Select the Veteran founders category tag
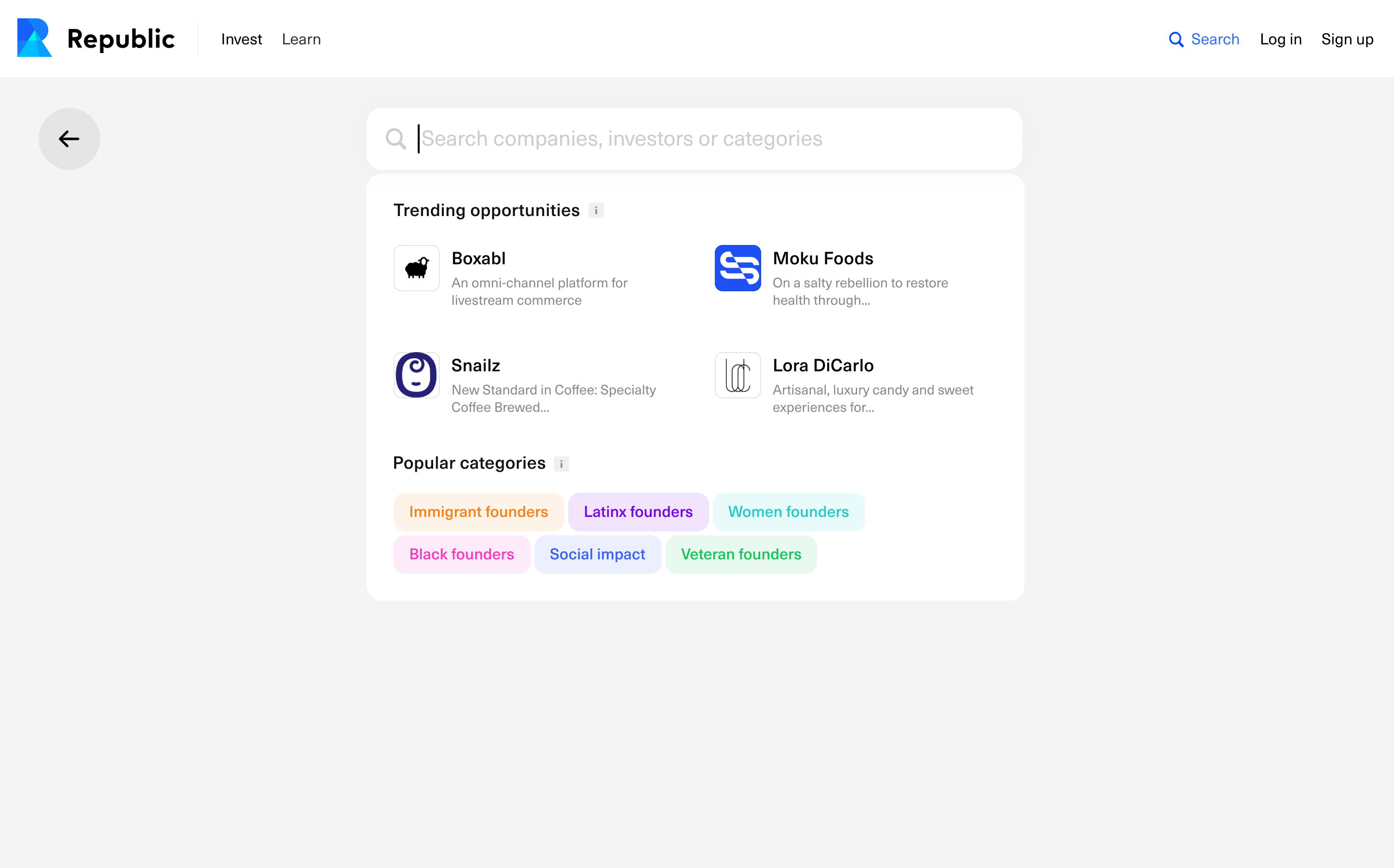1394x868 pixels. (741, 554)
